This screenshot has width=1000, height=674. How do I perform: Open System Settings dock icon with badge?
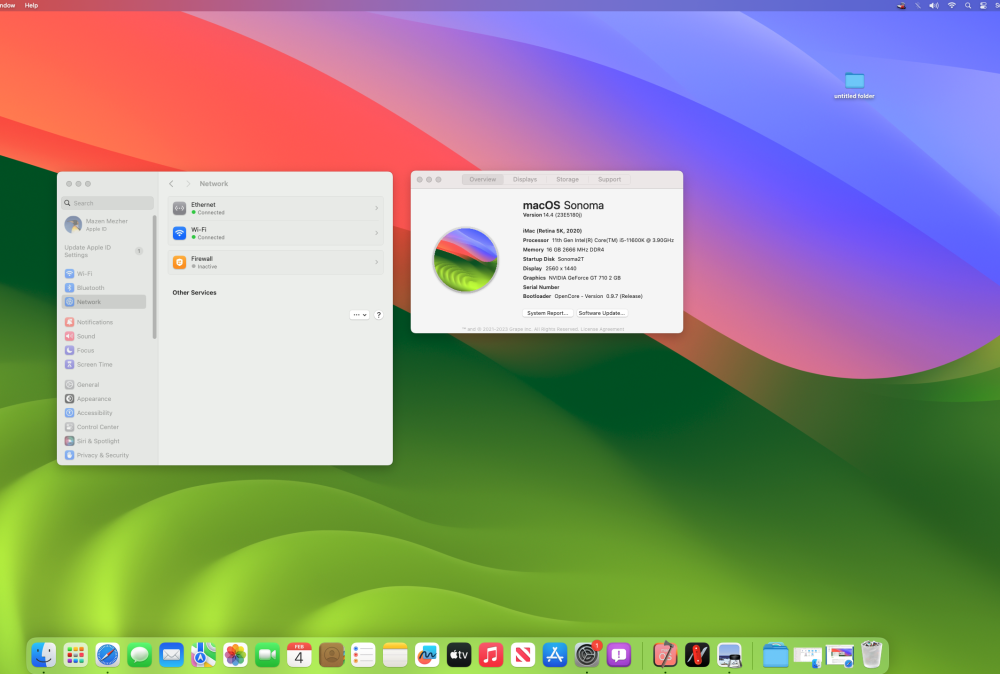pos(587,655)
